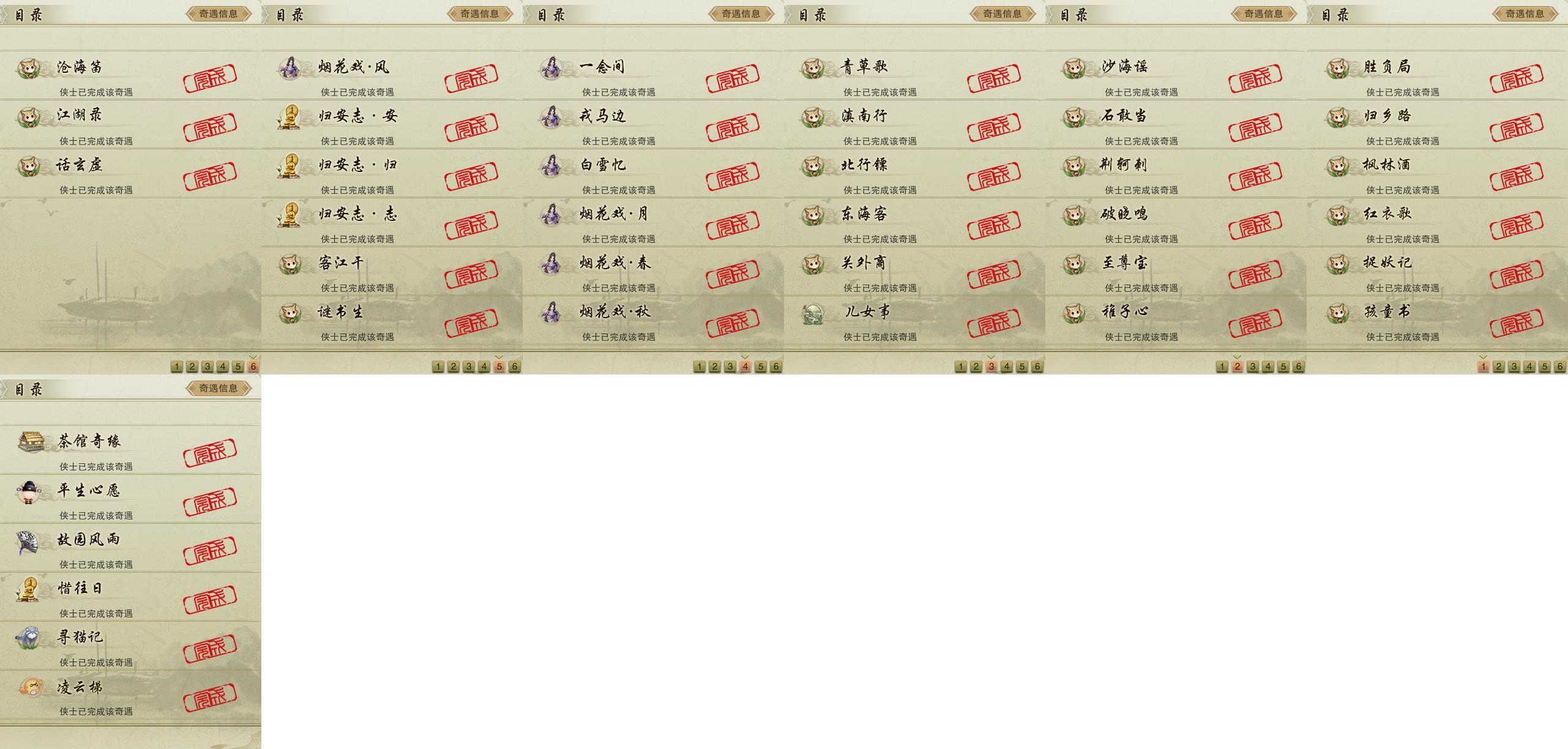
Task: Open the 荆轲刺 adventure entry
Action: (1176, 173)
